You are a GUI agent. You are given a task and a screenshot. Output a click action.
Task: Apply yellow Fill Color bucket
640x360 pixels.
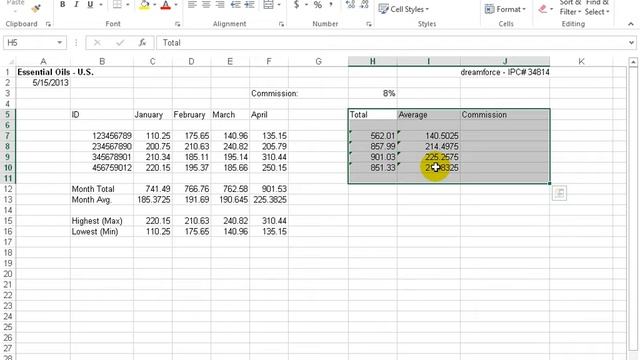click(x=144, y=5)
